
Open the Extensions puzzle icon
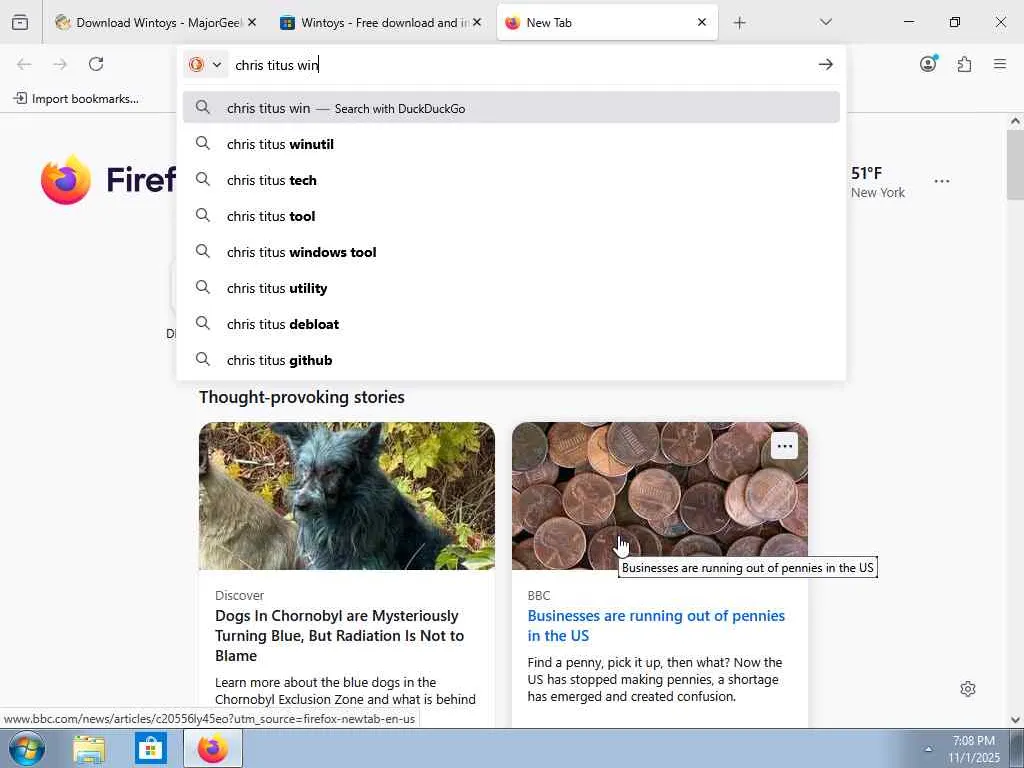964,64
